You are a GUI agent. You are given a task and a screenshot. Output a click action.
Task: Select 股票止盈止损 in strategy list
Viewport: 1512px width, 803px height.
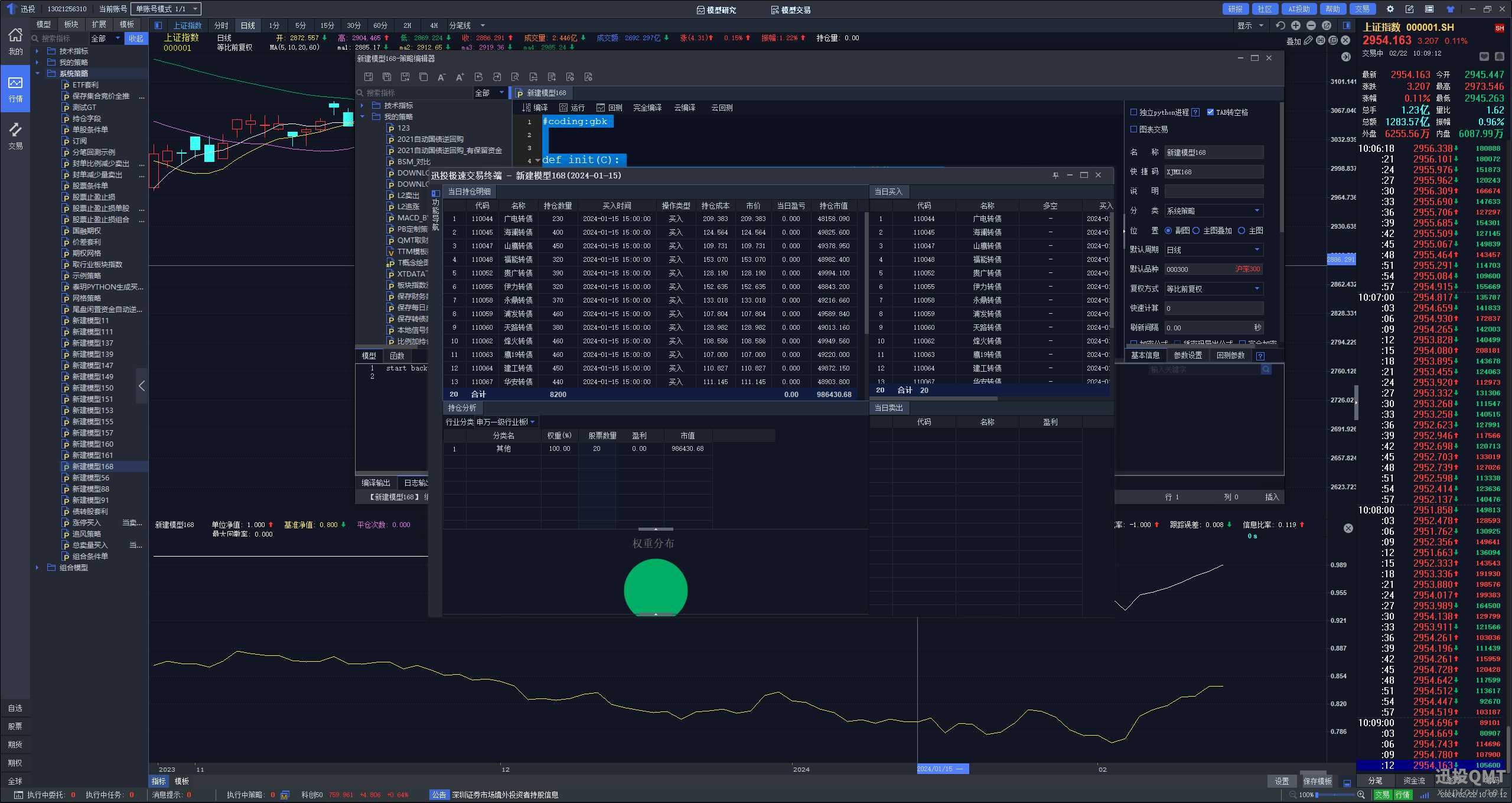click(x=94, y=197)
